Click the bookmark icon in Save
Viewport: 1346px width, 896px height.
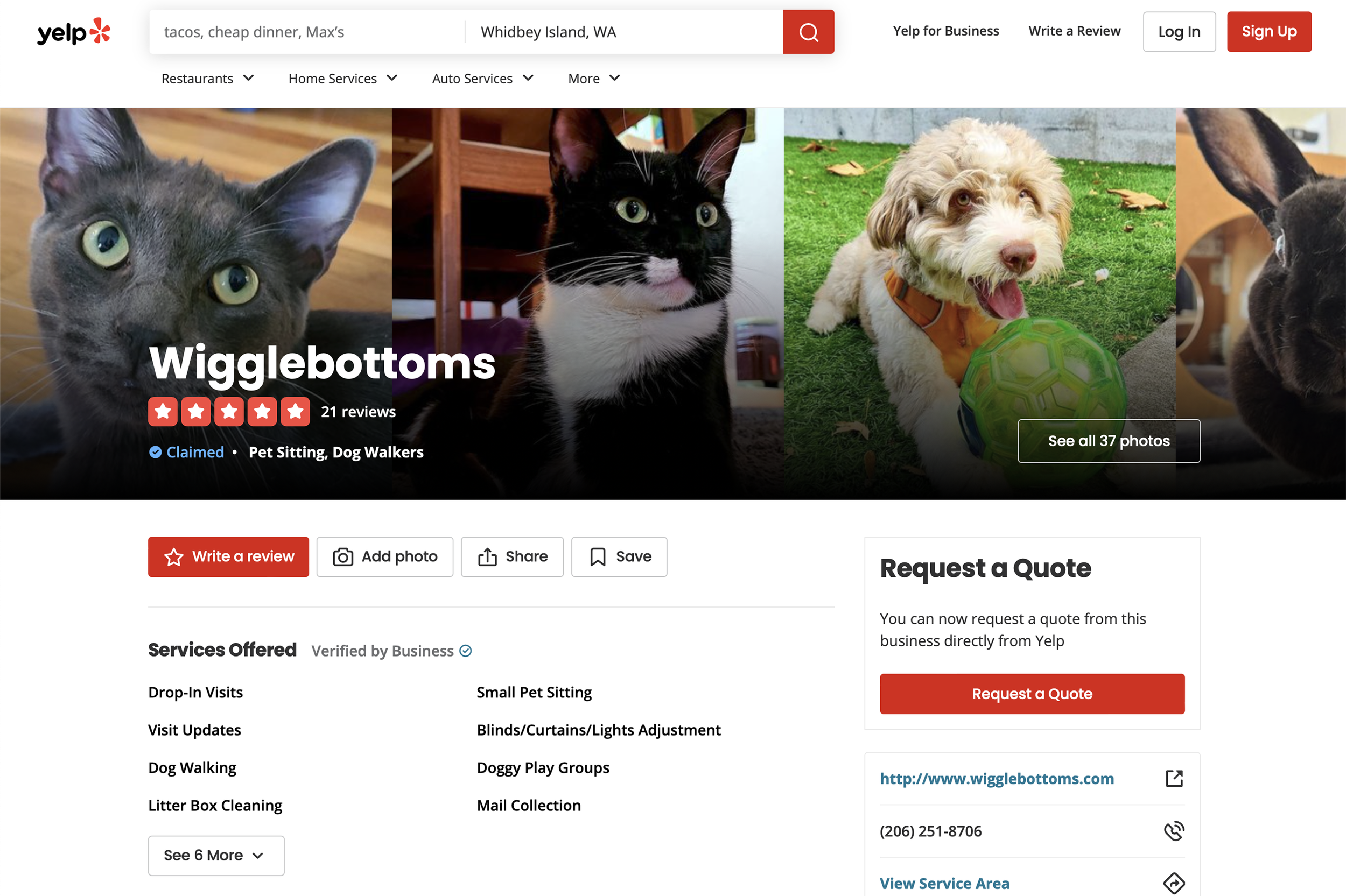[x=598, y=556]
